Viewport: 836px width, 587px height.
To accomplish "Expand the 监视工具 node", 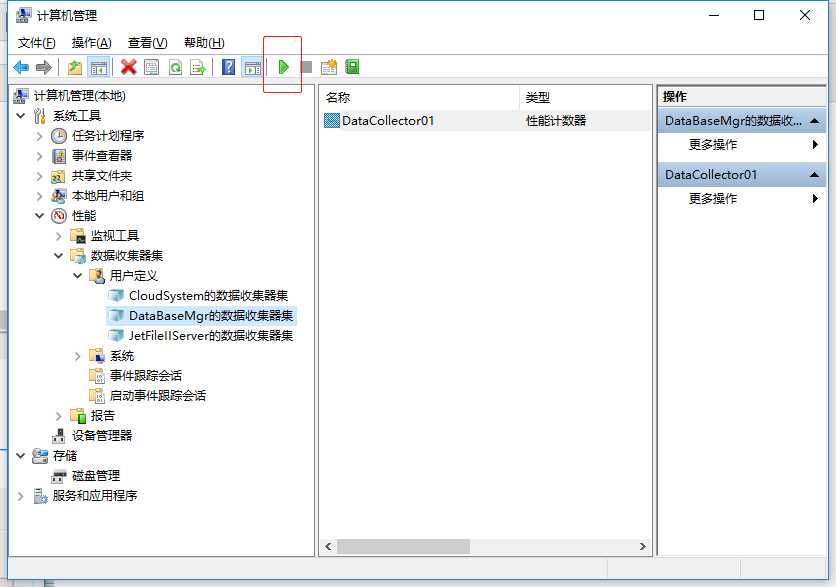I will (x=59, y=236).
